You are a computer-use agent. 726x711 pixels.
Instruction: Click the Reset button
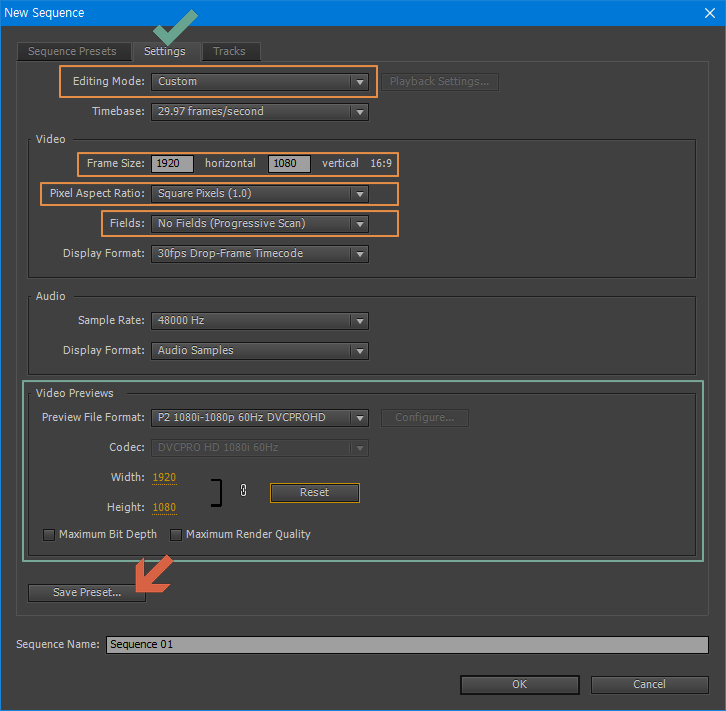[x=315, y=493]
